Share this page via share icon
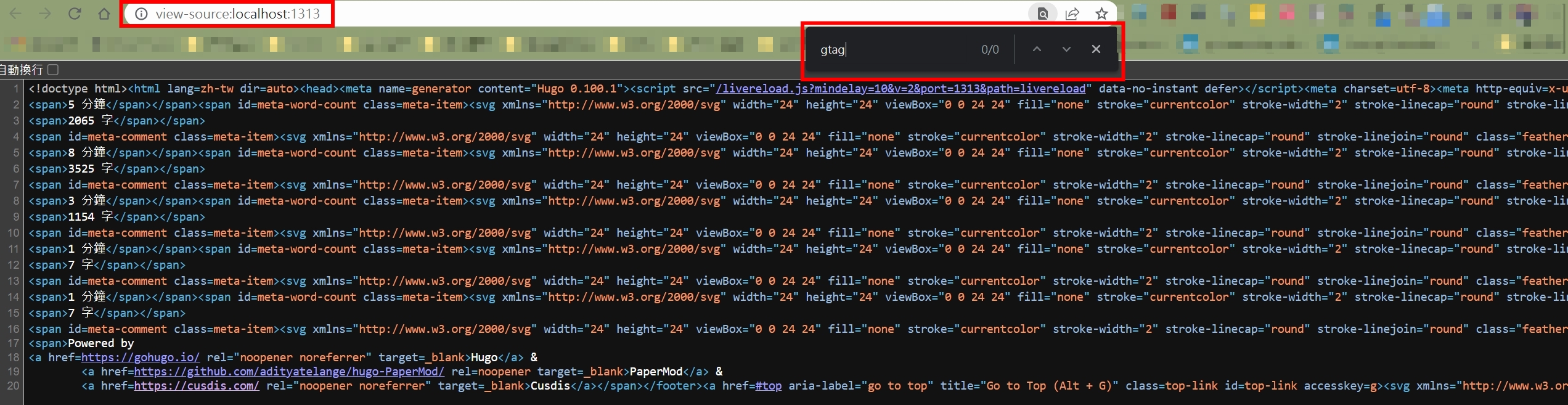The height and width of the screenshot is (405, 1568). (1072, 14)
